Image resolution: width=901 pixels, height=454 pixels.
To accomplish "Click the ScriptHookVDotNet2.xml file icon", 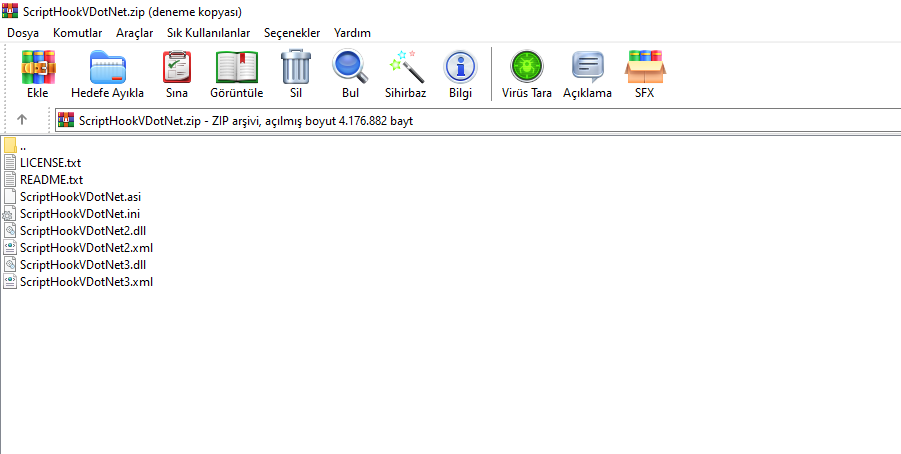I will [10, 248].
